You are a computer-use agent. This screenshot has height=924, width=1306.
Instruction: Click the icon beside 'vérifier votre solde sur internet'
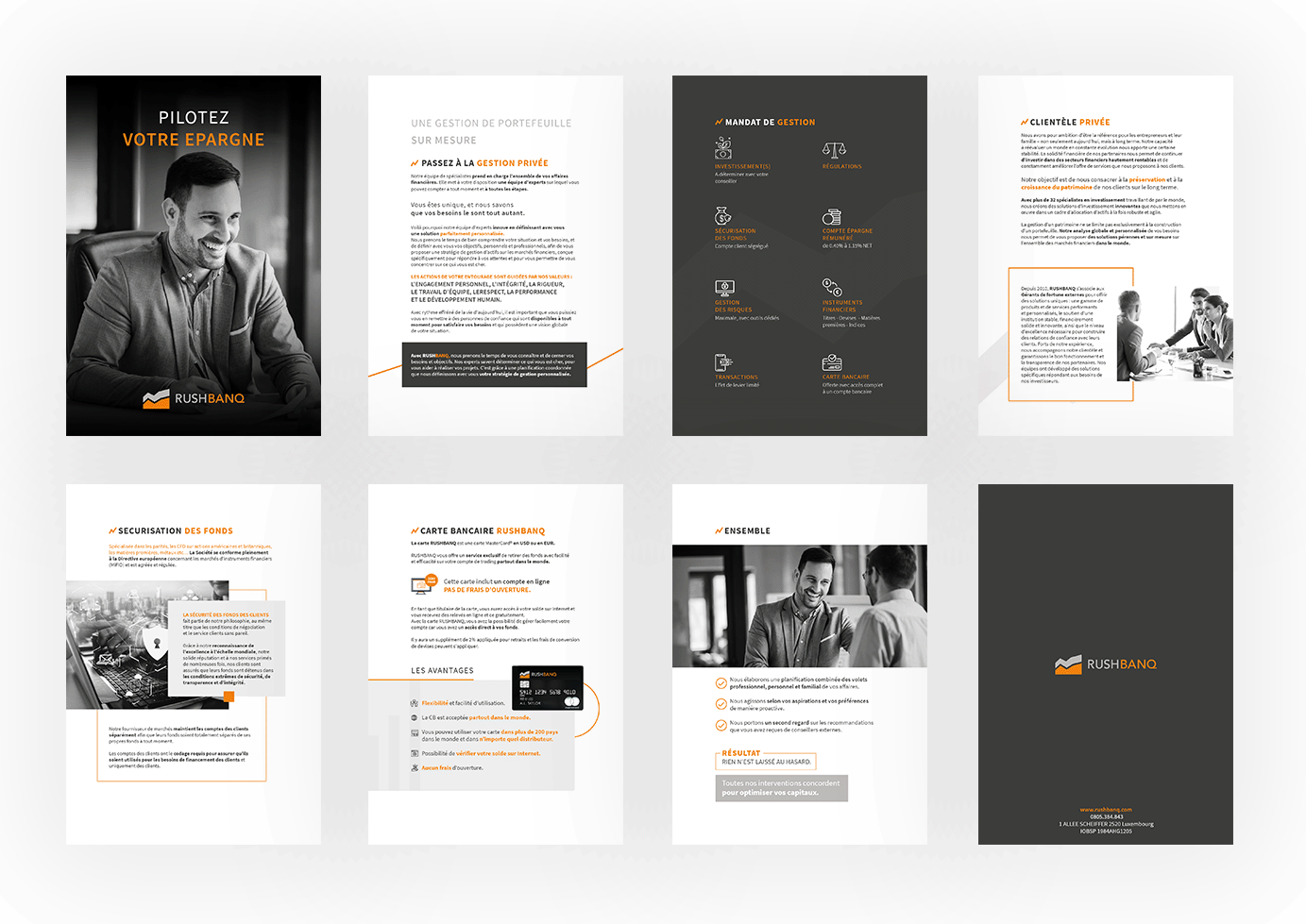pos(415,753)
